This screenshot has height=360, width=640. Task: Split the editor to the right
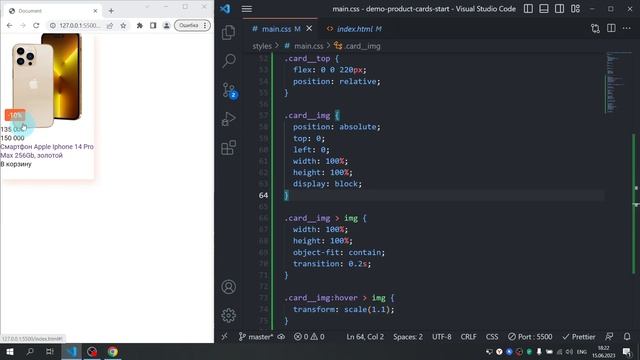611,28
